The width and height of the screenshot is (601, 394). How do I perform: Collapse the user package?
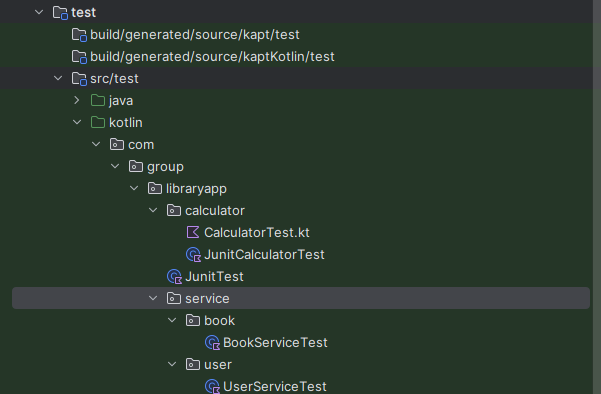point(172,364)
